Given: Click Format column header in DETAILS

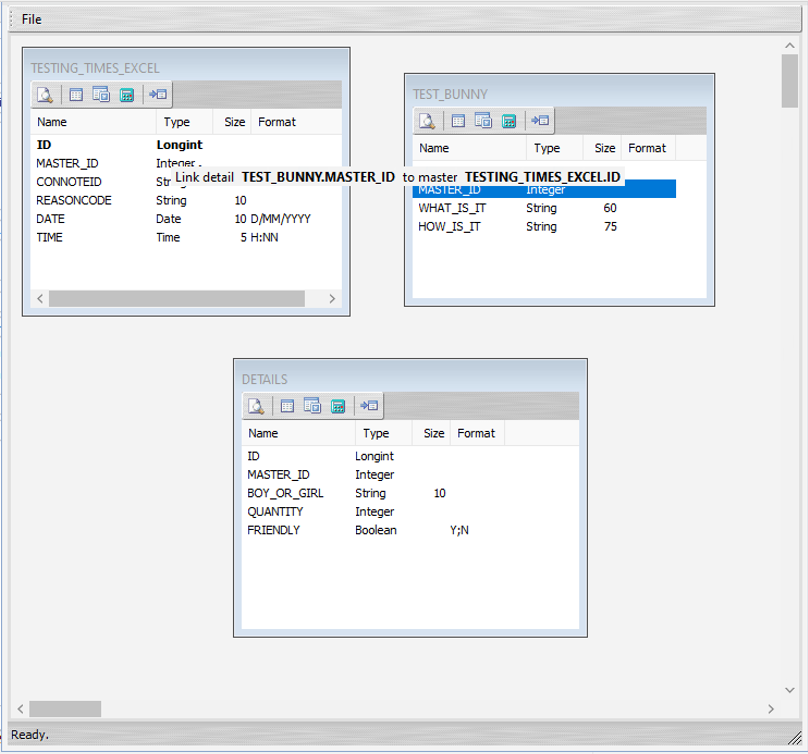Looking at the screenshot, I should click(477, 433).
